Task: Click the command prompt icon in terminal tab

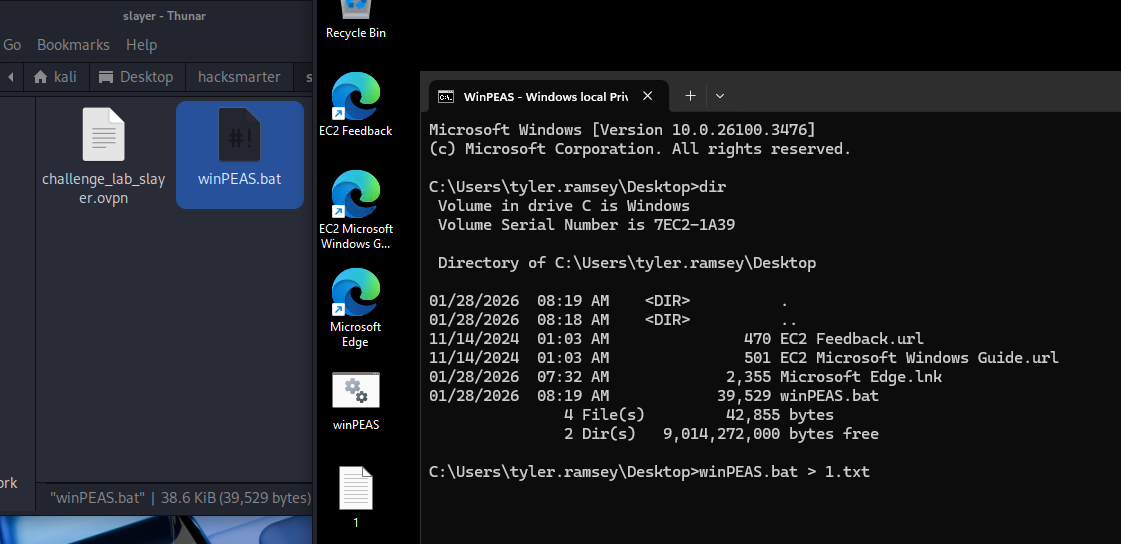Action: (447, 96)
